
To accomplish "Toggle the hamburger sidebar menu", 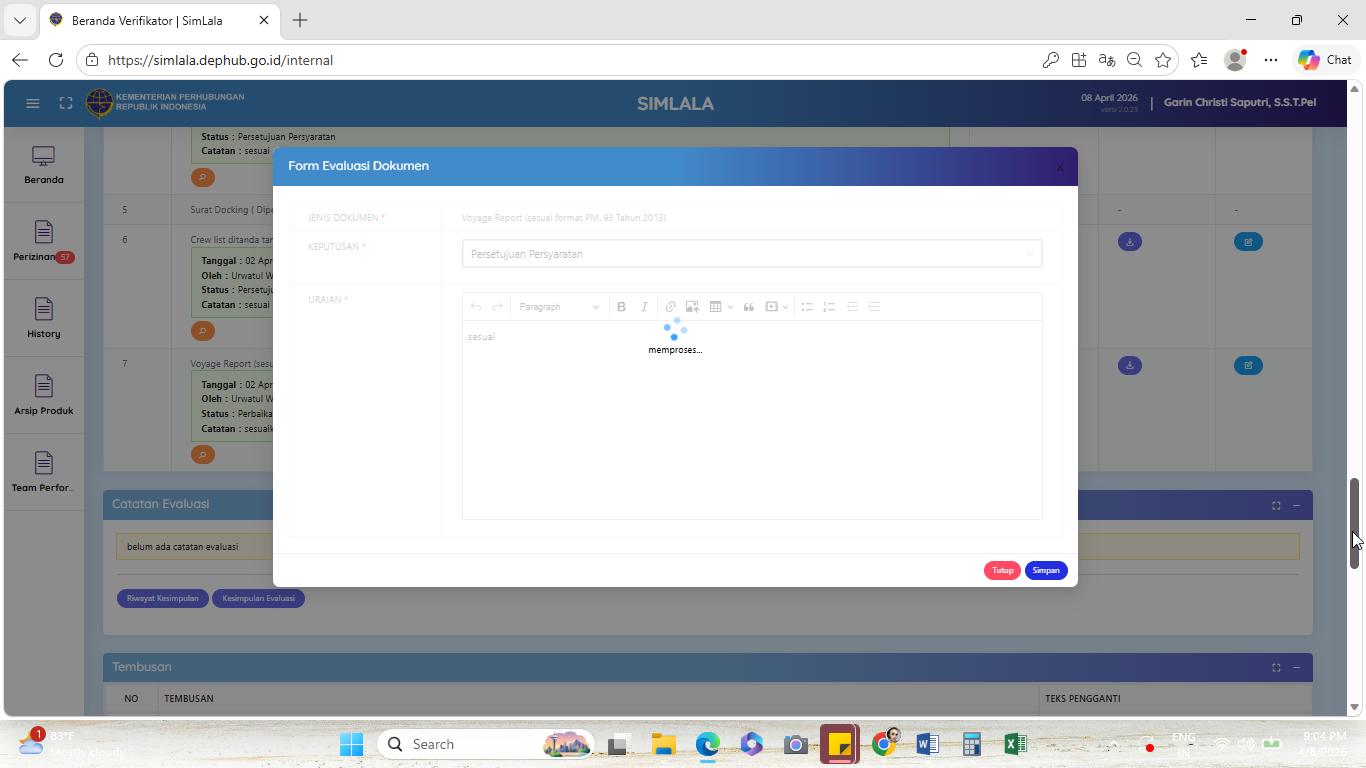I will [32, 103].
